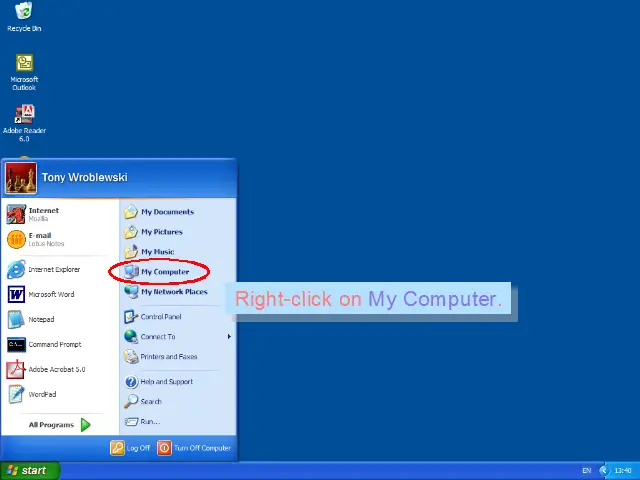Click Tony Wroblewski's user picture
The height and width of the screenshot is (480, 640).
(21, 178)
